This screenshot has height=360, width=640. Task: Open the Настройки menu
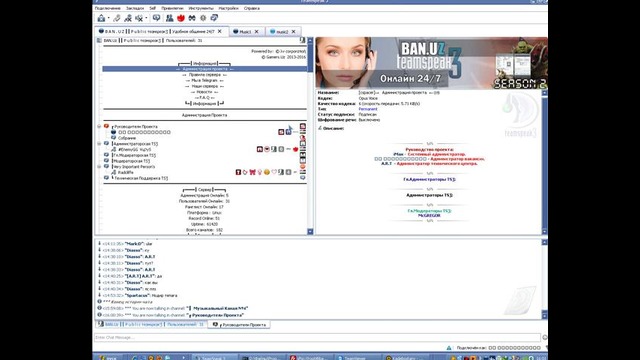pyautogui.click(x=229, y=8)
